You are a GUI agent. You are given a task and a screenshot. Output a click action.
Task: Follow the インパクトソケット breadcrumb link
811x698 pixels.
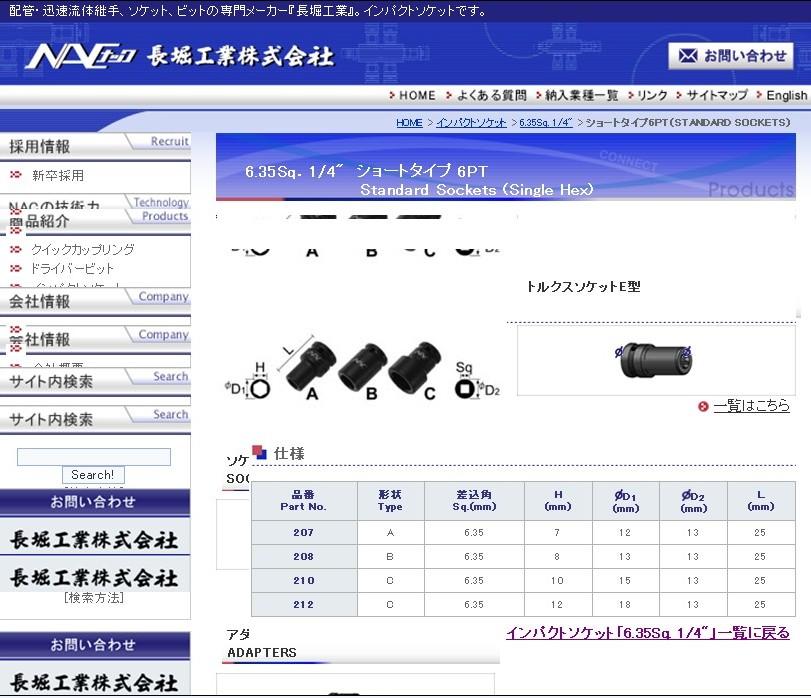point(471,123)
